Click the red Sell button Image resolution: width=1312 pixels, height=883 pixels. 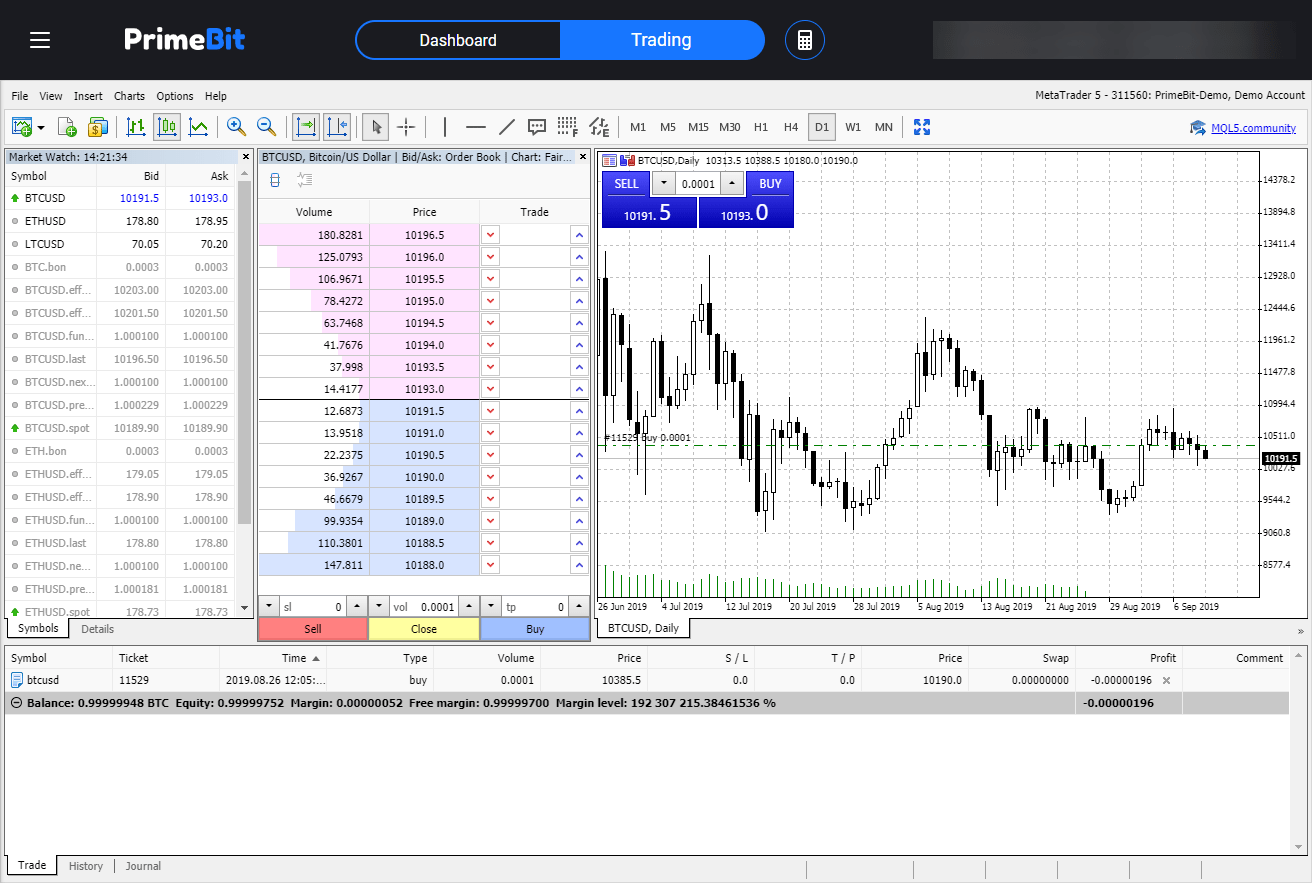pyautogui.click(x=313, y=629)
